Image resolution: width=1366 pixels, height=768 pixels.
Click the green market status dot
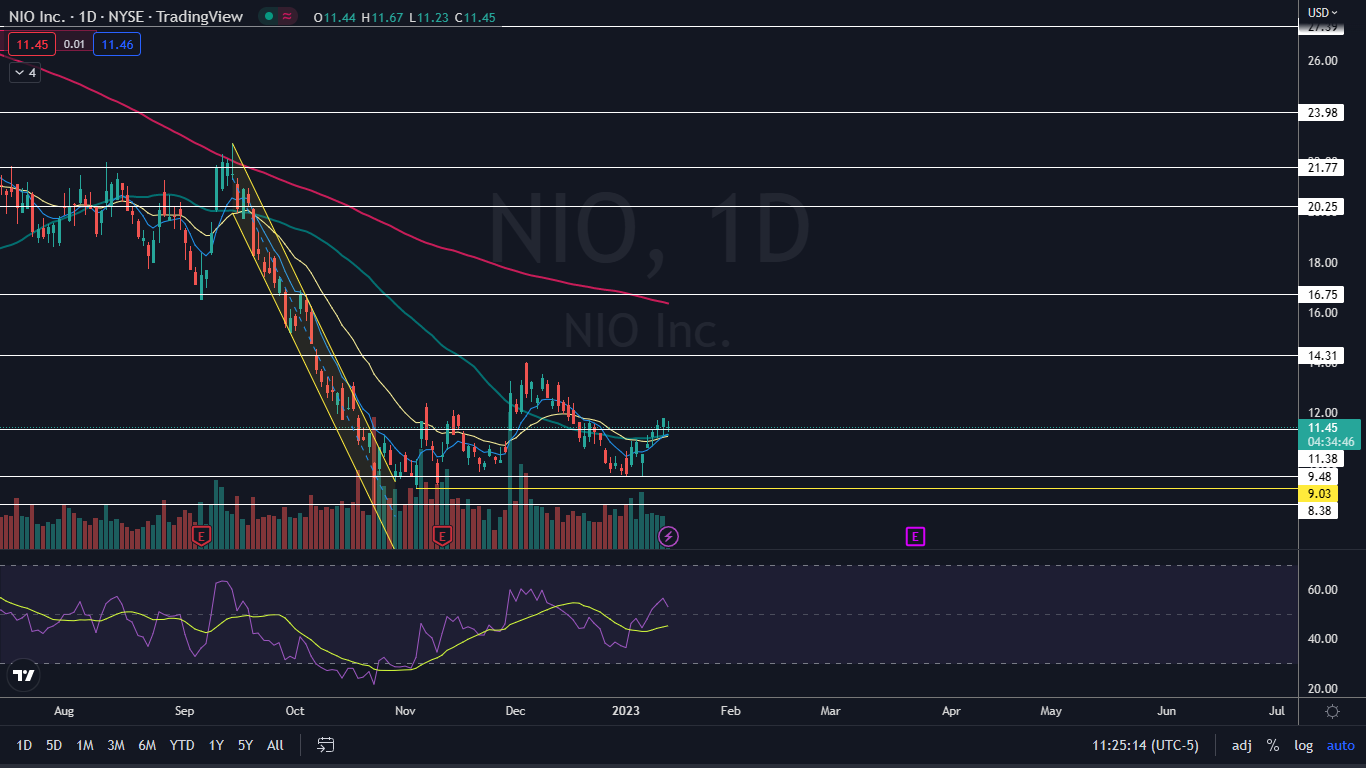pos(268,17)
